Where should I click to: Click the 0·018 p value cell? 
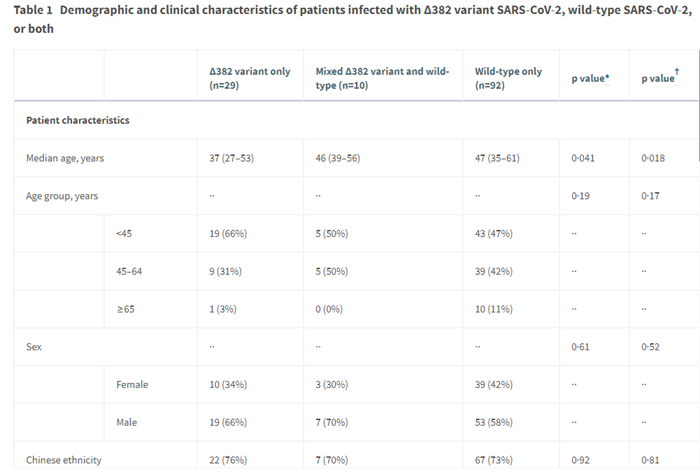[x=652, y=158]
